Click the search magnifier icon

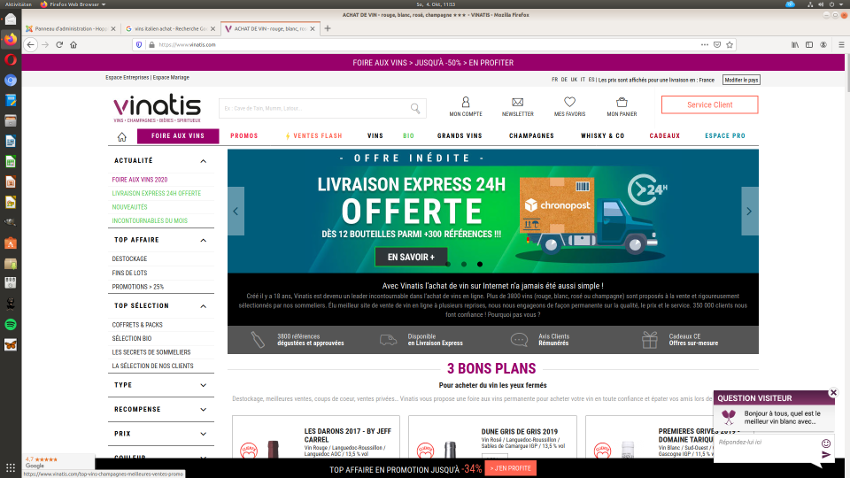pyautogui.click(x=415, y=108)
